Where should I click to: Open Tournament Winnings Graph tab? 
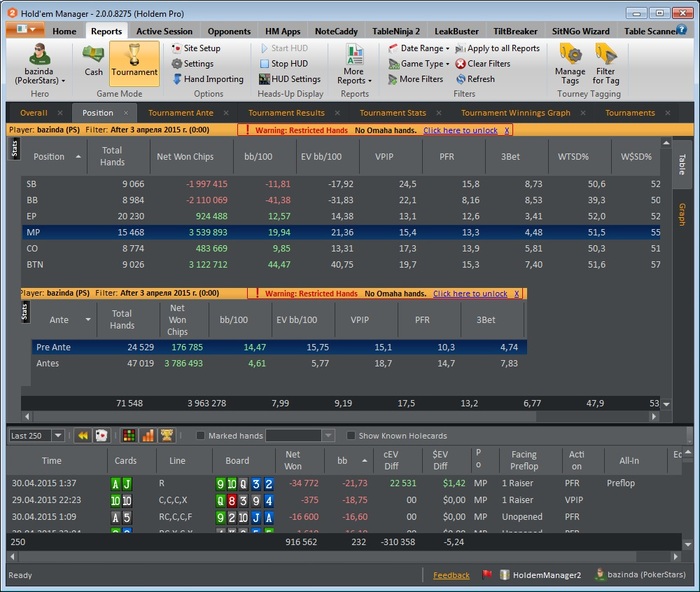516,113
